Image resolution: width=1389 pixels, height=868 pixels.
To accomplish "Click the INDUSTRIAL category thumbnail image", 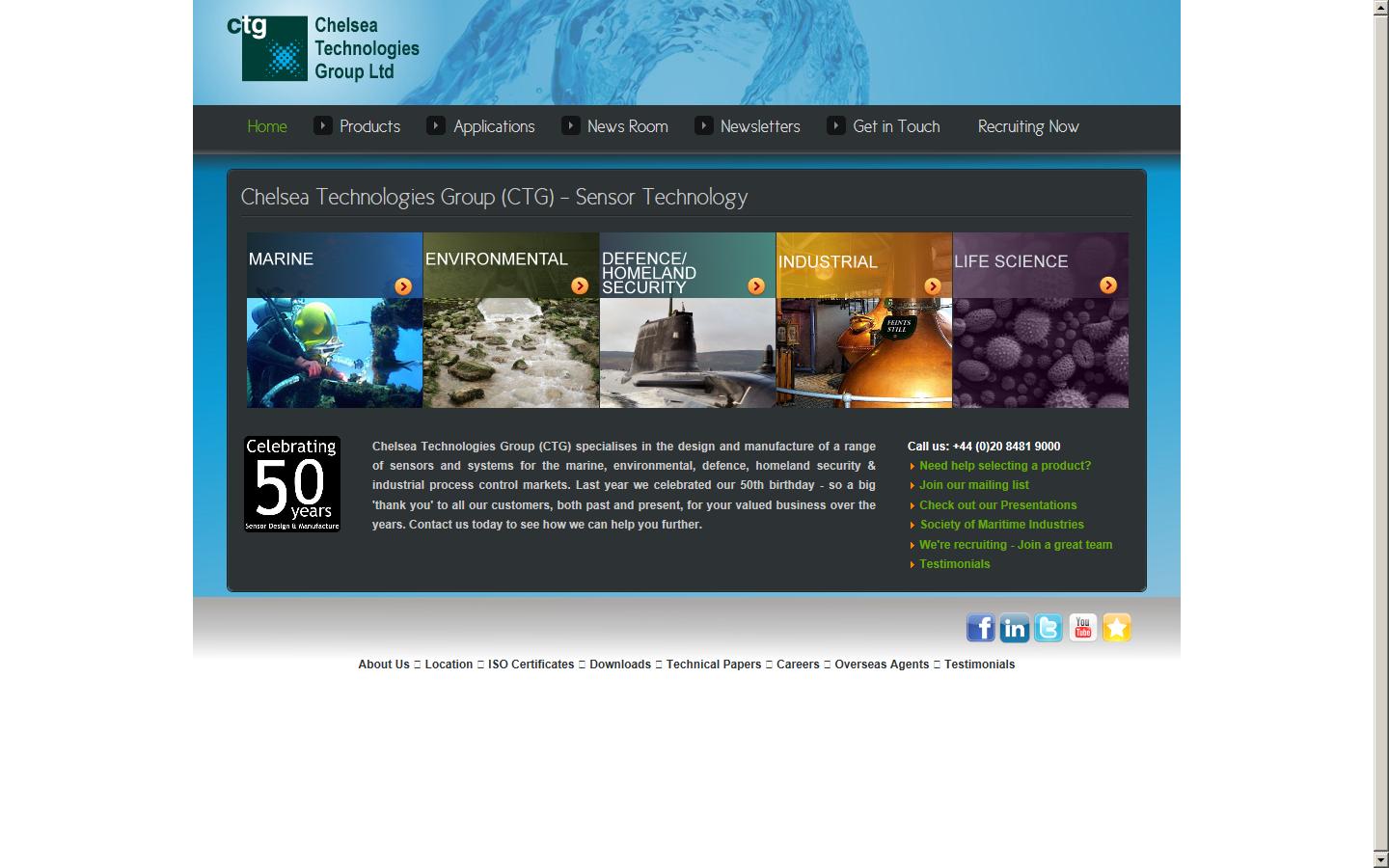I will 863,352.
